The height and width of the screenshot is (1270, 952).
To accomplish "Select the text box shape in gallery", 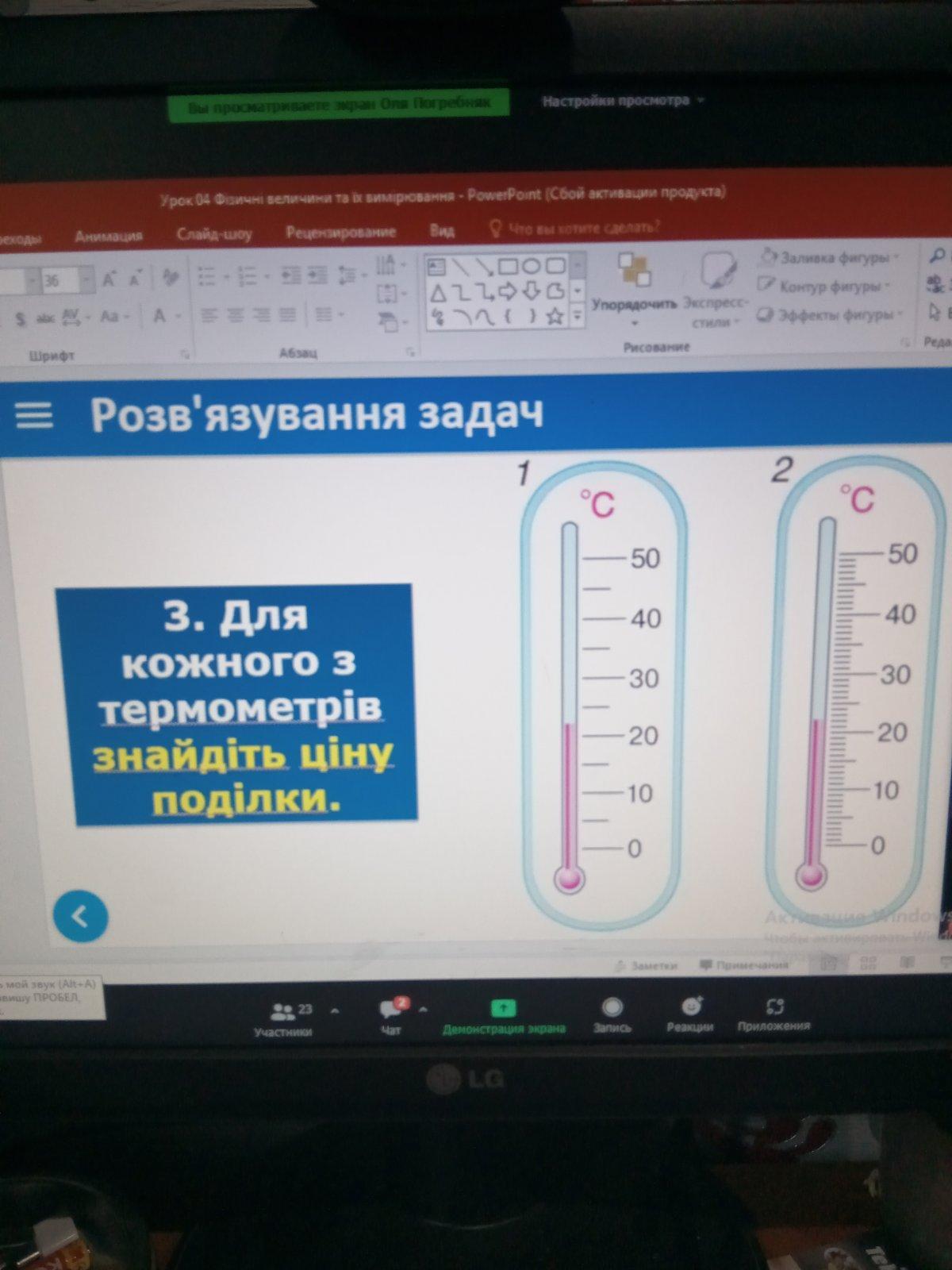I will 437,267.
